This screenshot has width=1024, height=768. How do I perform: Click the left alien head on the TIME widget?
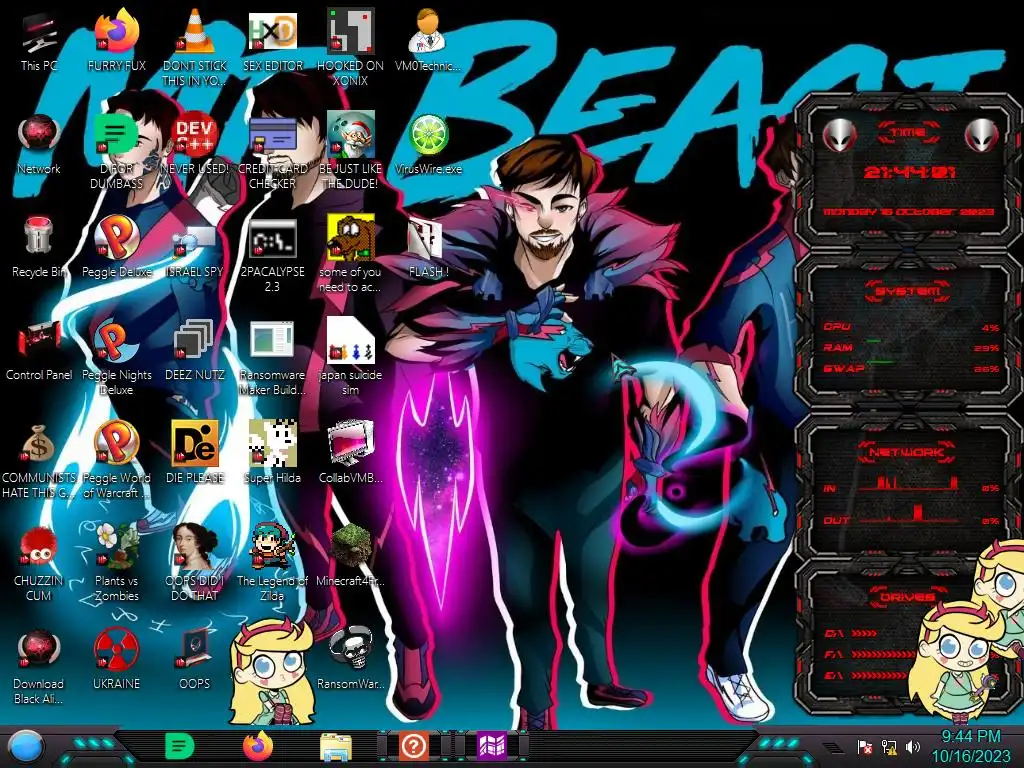pyautogui.click(x=839, y=135)
